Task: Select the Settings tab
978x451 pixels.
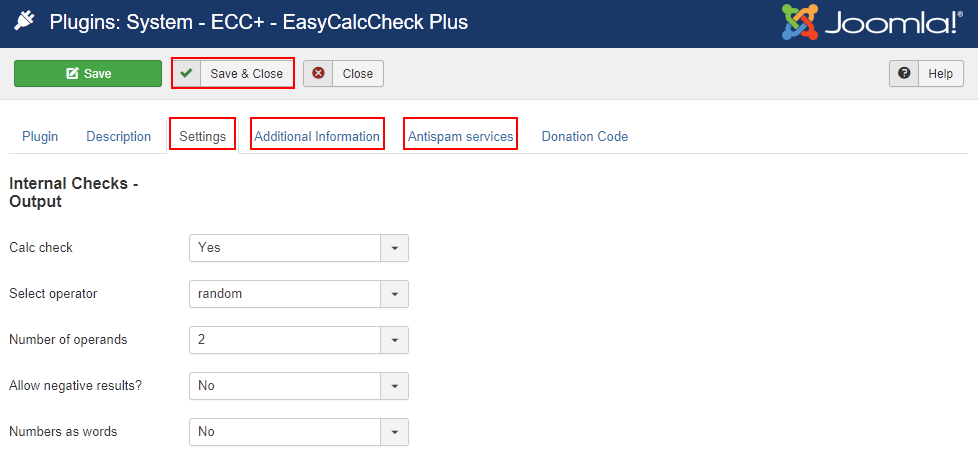Action: click(x=203, y=137)
